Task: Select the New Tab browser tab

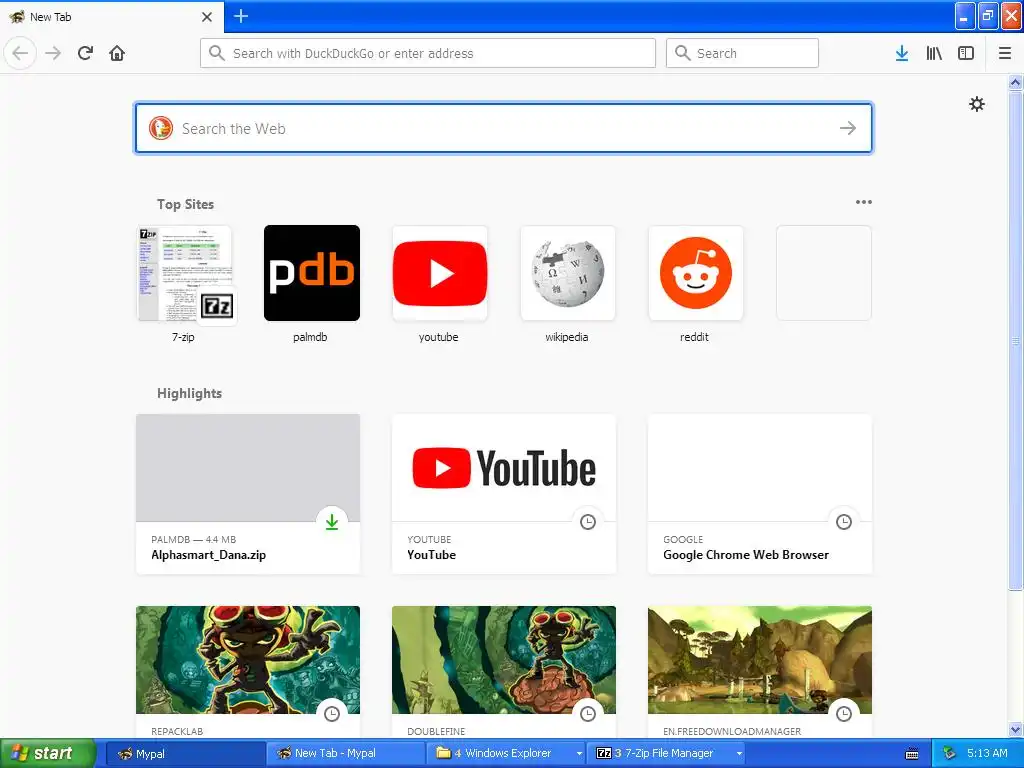Action: pyautogui.click(x=111, y=17)
